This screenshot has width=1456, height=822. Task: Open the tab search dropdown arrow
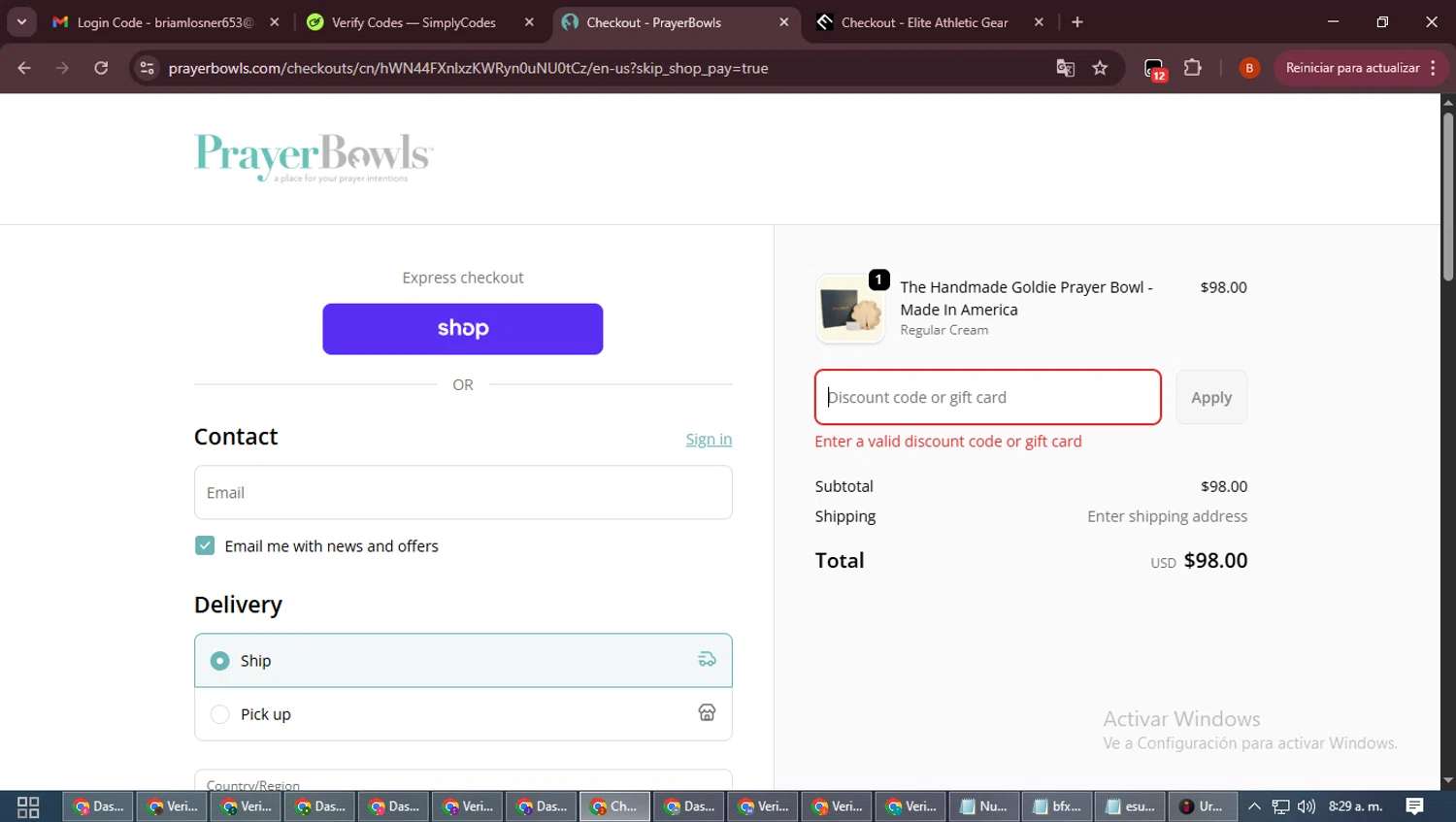click(x=21, y=21)
